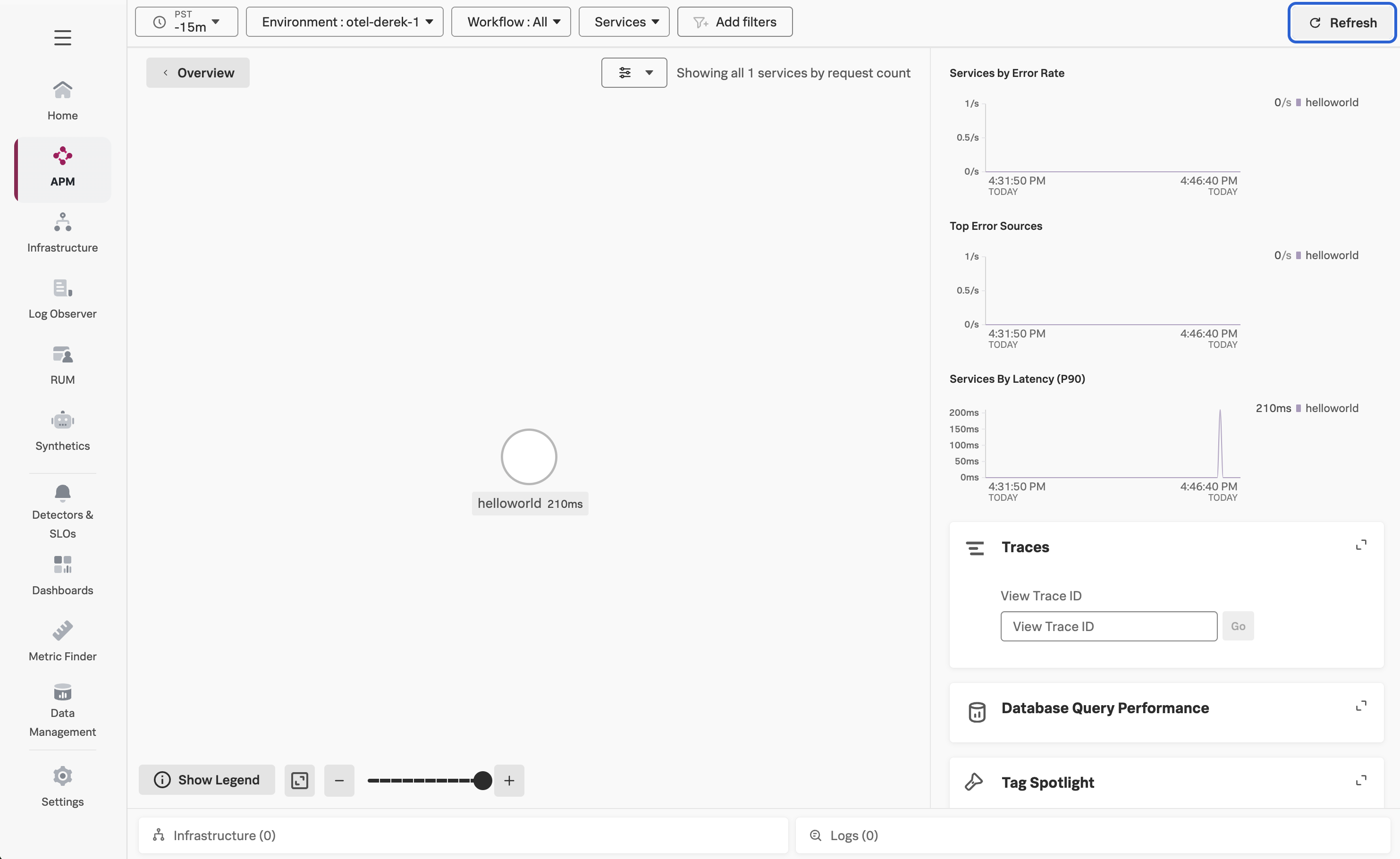
Task: Open Detectors & SLOs section
Action: [62, 510]
